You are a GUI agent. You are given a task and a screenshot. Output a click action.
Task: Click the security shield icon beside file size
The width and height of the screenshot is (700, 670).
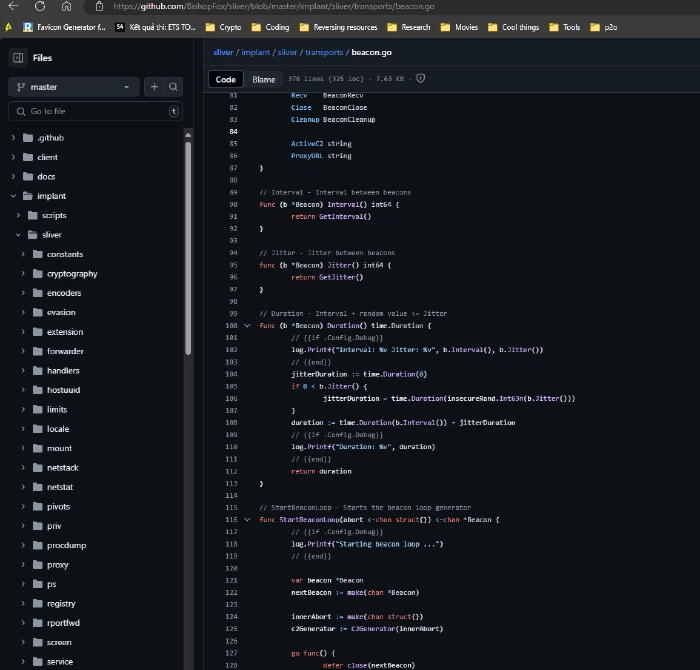(x=421, y=79)
